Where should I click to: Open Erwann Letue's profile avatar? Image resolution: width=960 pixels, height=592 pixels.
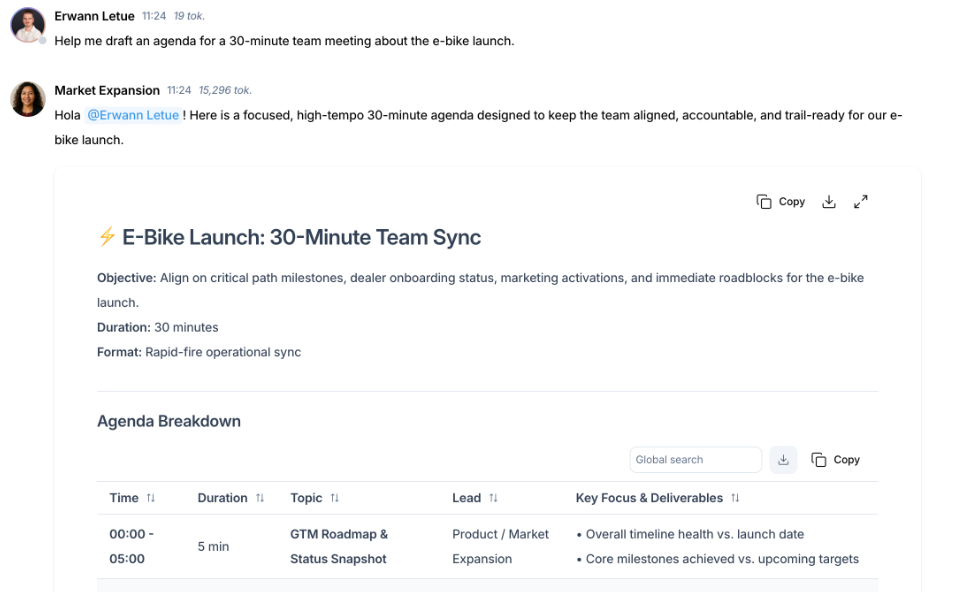pos(28,25)
